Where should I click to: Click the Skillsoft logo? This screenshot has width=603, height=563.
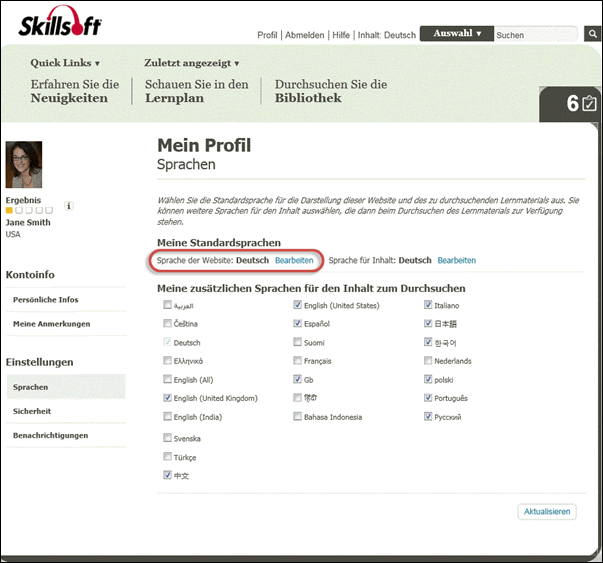point(60,22)
